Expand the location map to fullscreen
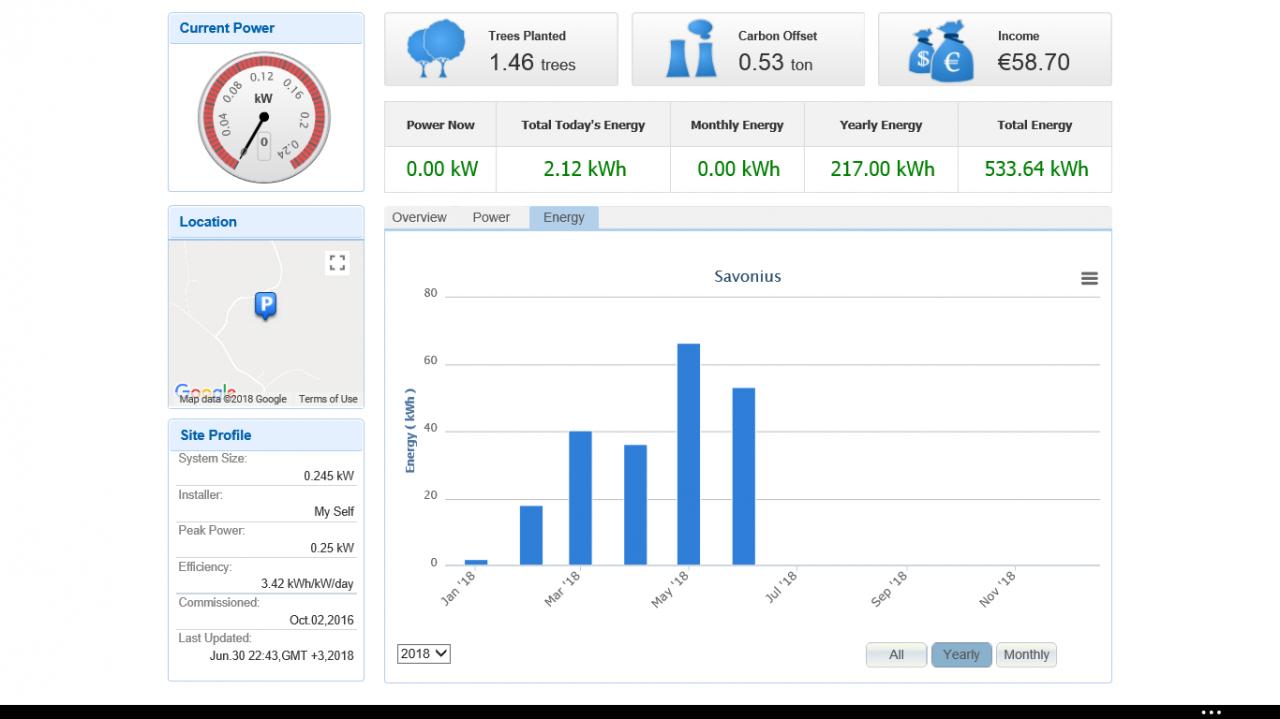The image size is (1280, 719). click(x=337, y=263)
